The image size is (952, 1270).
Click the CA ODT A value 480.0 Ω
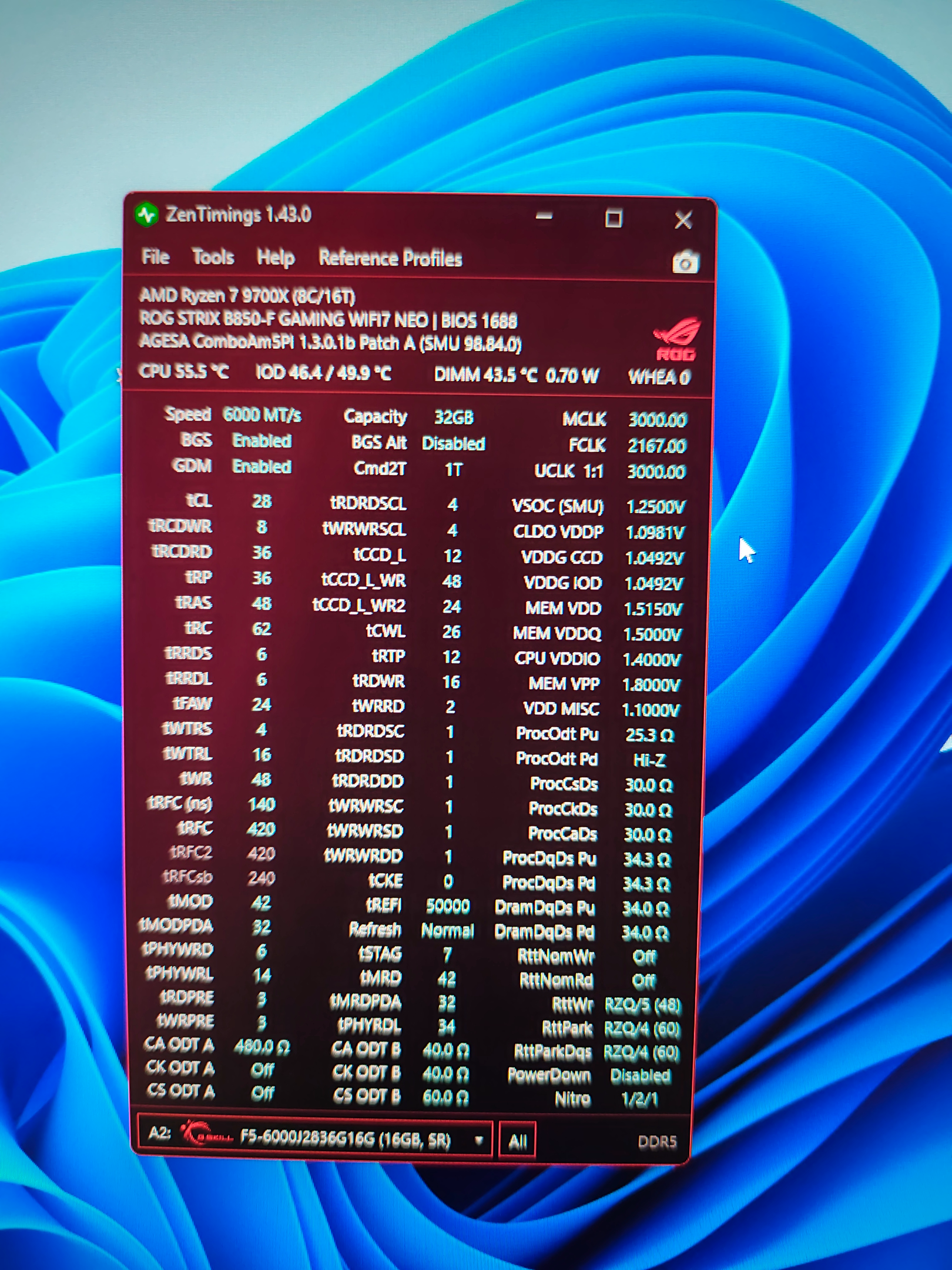click(x=262, y=1047)
